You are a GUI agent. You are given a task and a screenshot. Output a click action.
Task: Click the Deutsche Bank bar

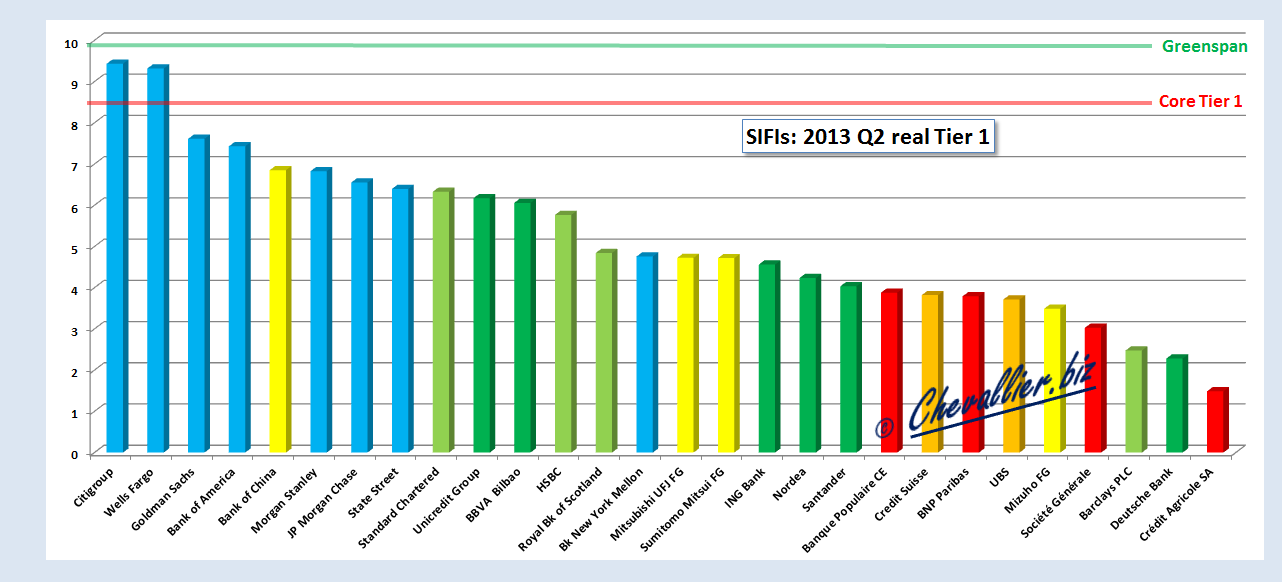[x=1177, y=405]
